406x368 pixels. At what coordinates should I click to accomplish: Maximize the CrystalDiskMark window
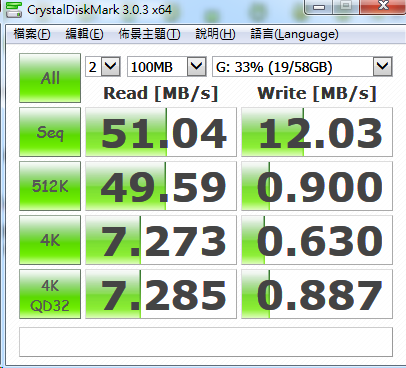[x=346, y=6]
